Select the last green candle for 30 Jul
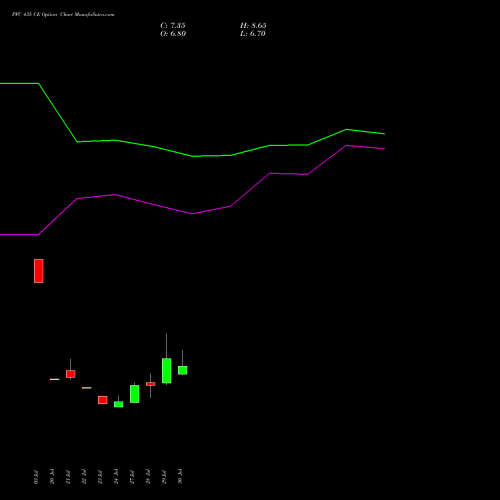The image size is (500, 500). pyautogui.click(x=183, y=370)
